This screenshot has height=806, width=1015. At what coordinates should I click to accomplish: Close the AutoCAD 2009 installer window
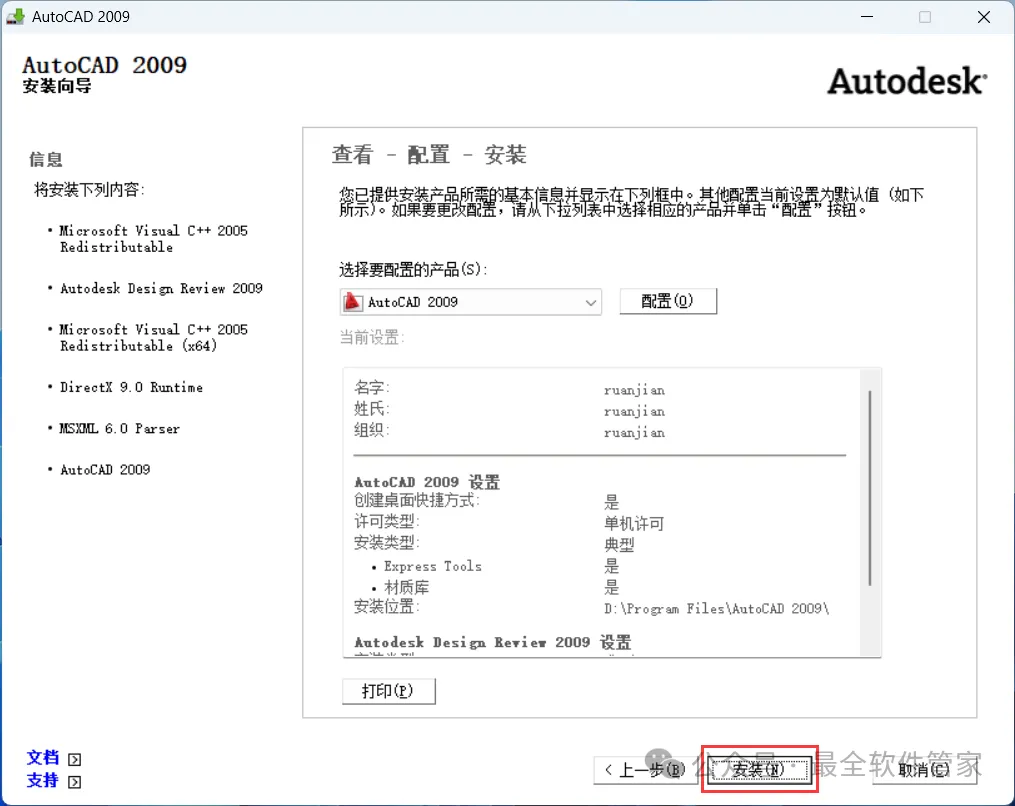(983, 17)
